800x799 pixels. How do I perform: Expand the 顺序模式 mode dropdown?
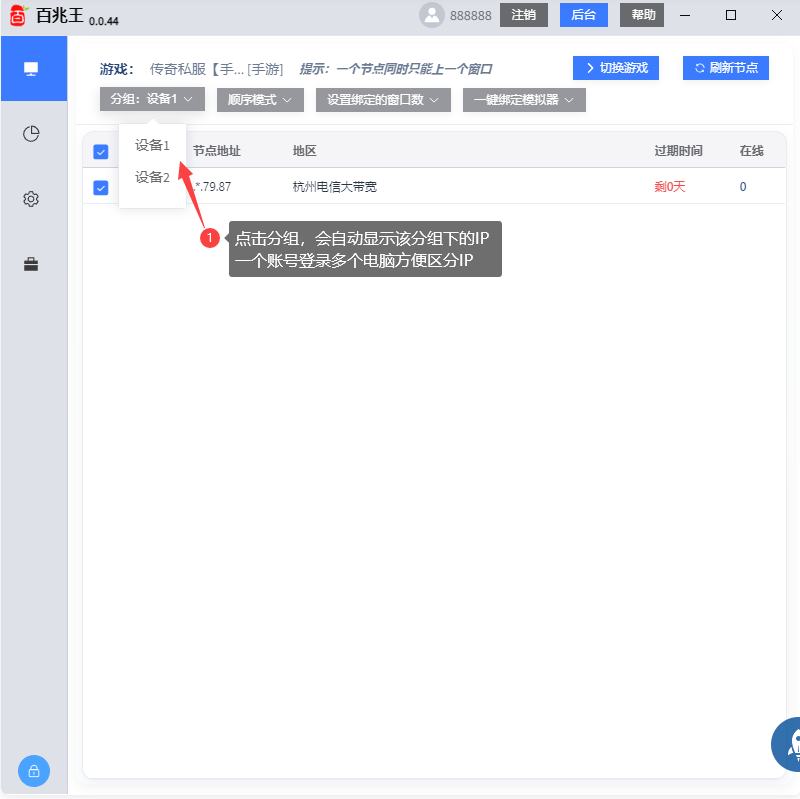pos(259,99)
